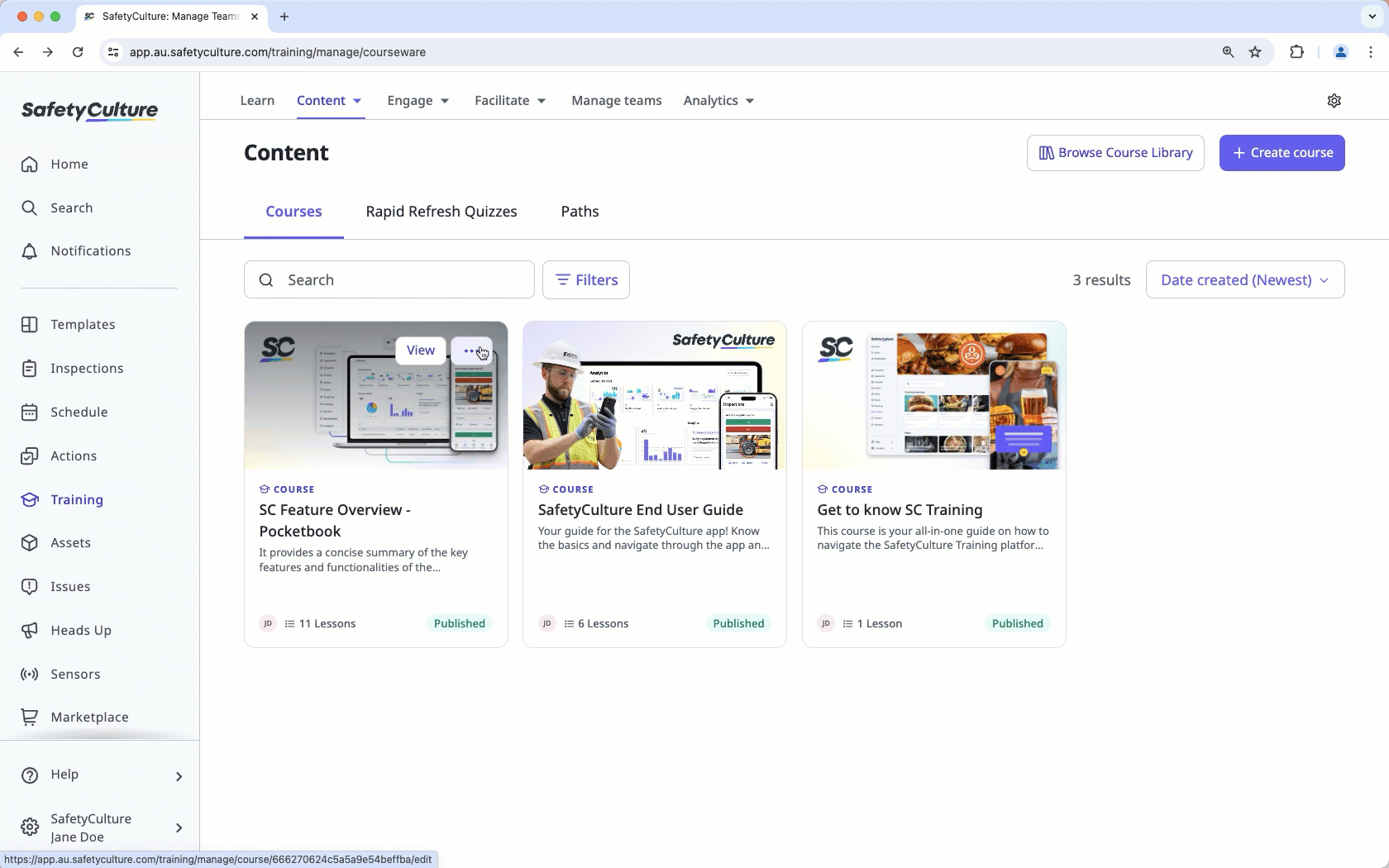Image resolution: width=1389 pixels, height=868 pixels.
Task: Click View on SC Feature Overview card
Action: coord(420,351)
